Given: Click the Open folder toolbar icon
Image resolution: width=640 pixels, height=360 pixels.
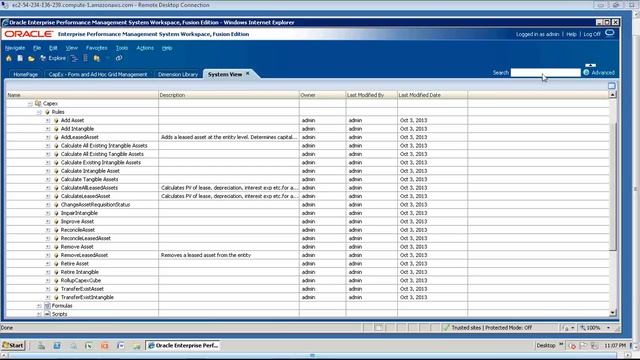Looking at the screenshot, I should coord(31,58).
